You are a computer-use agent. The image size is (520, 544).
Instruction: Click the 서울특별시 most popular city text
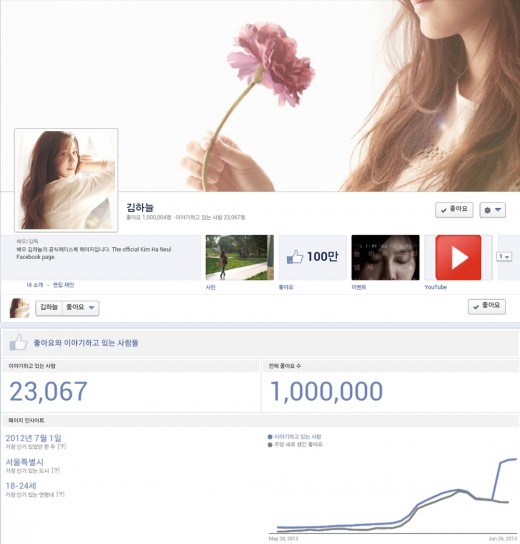(x=24, y=462)
